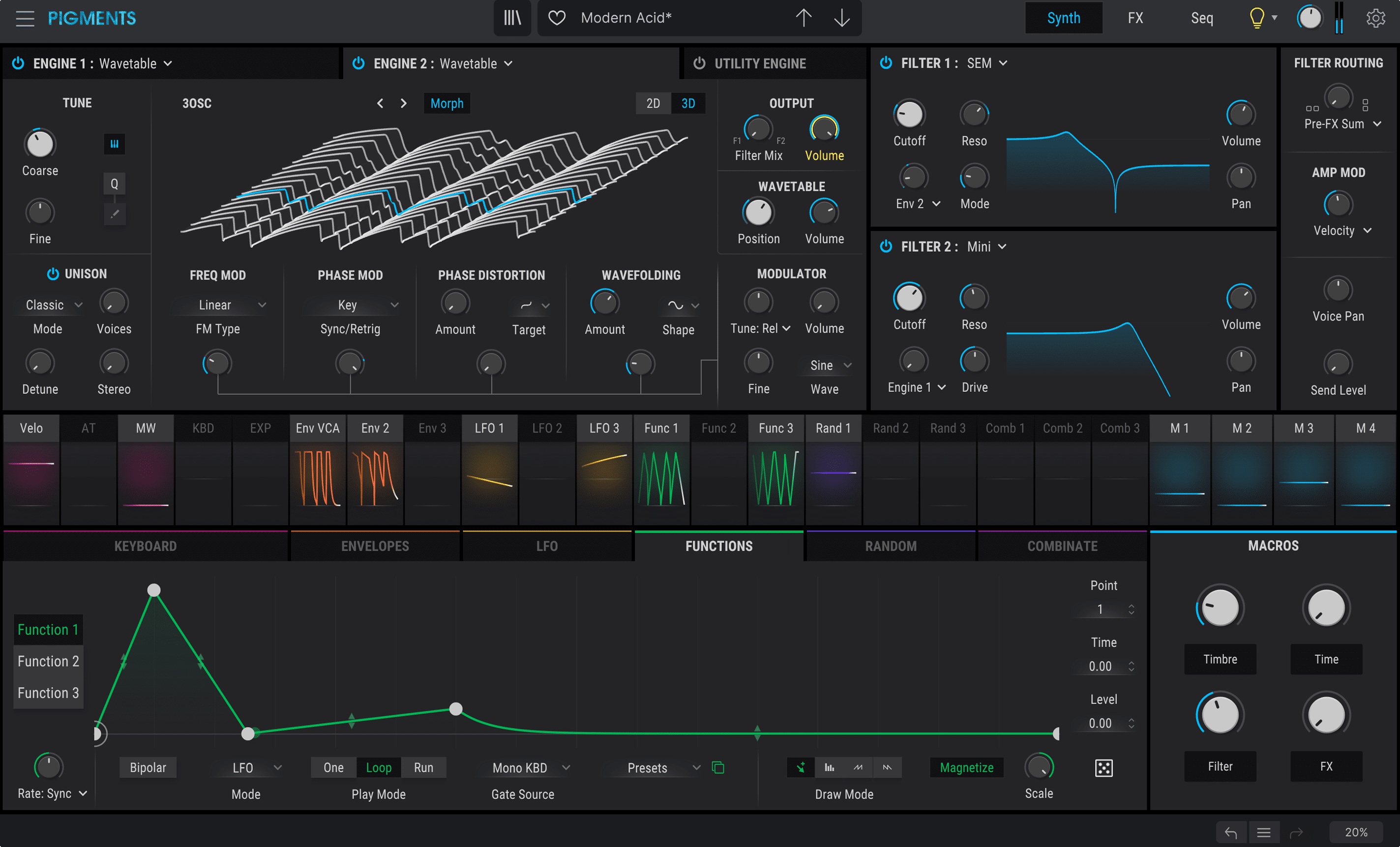Enable the Utility Engine power button
The width and height of the screenshot is (1400, 847).
click(x=699, y=63)
